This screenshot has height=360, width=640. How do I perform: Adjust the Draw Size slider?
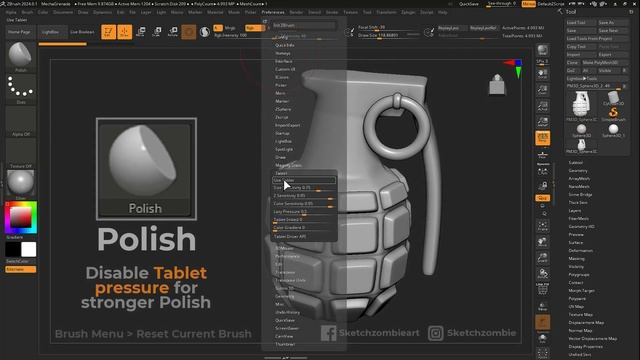388,36
